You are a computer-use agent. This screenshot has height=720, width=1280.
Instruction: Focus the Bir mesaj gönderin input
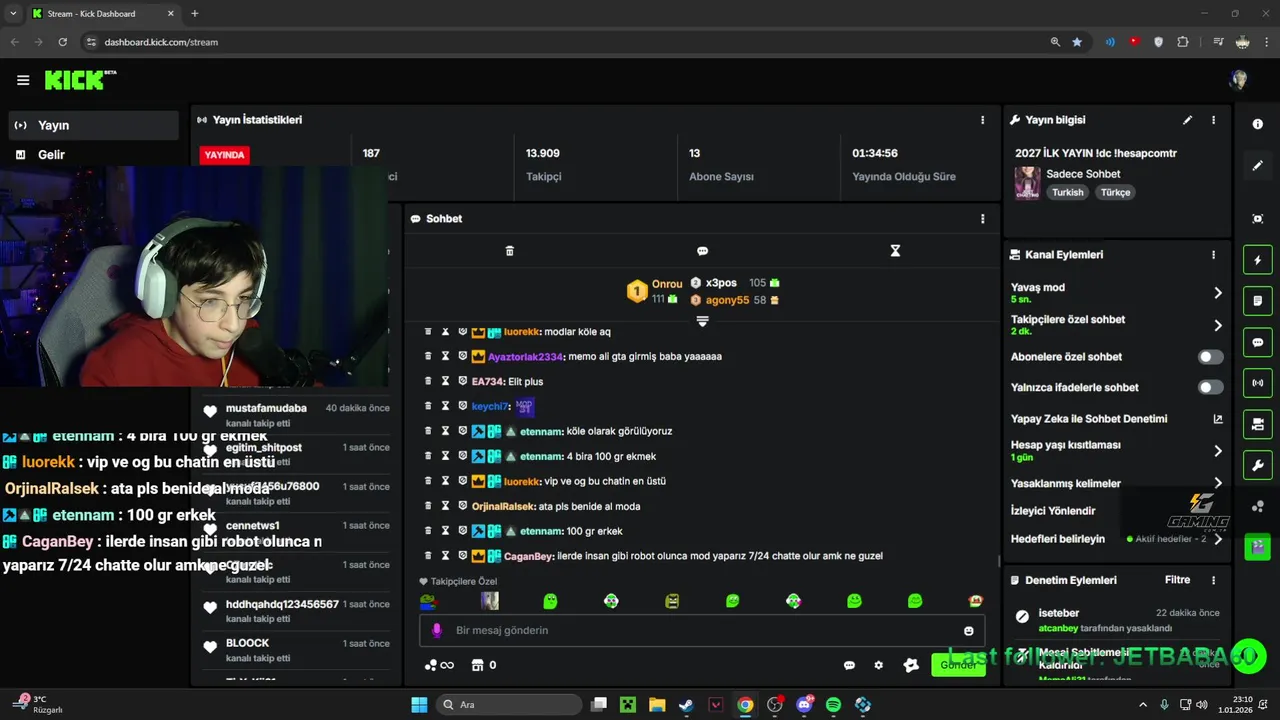pos(702,631)
